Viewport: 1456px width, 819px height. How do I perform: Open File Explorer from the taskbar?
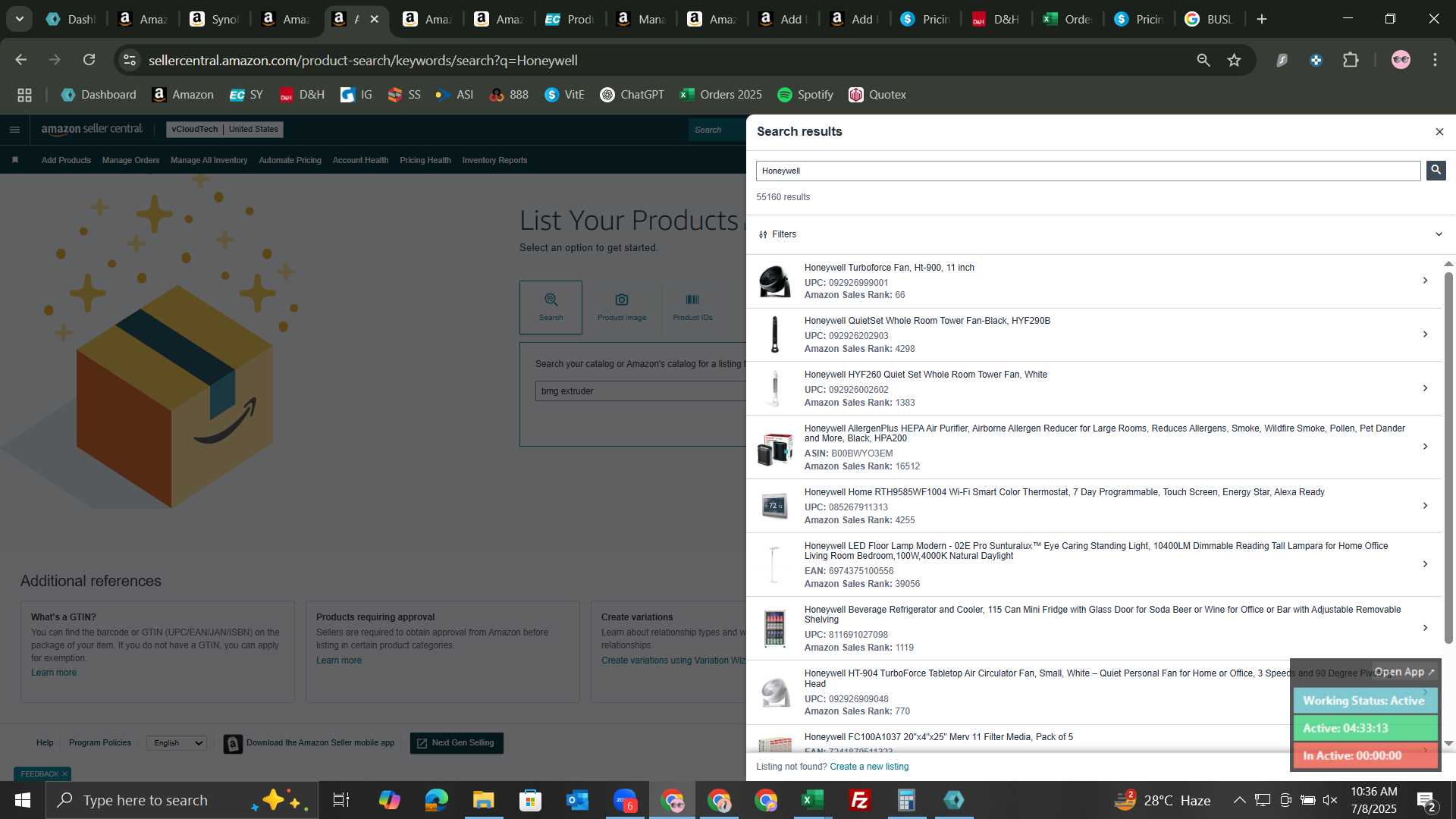click(483, 800)
